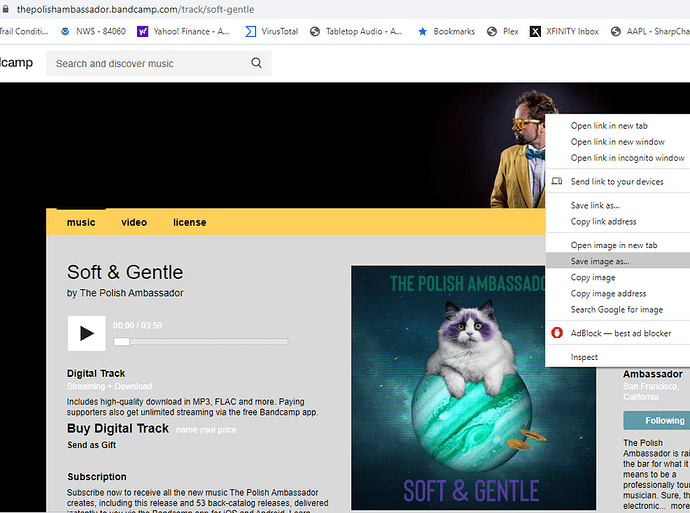The height and width of the screenshot is (513, 690).
Task: Choose Open link in new window
Action: click(617, 142)
